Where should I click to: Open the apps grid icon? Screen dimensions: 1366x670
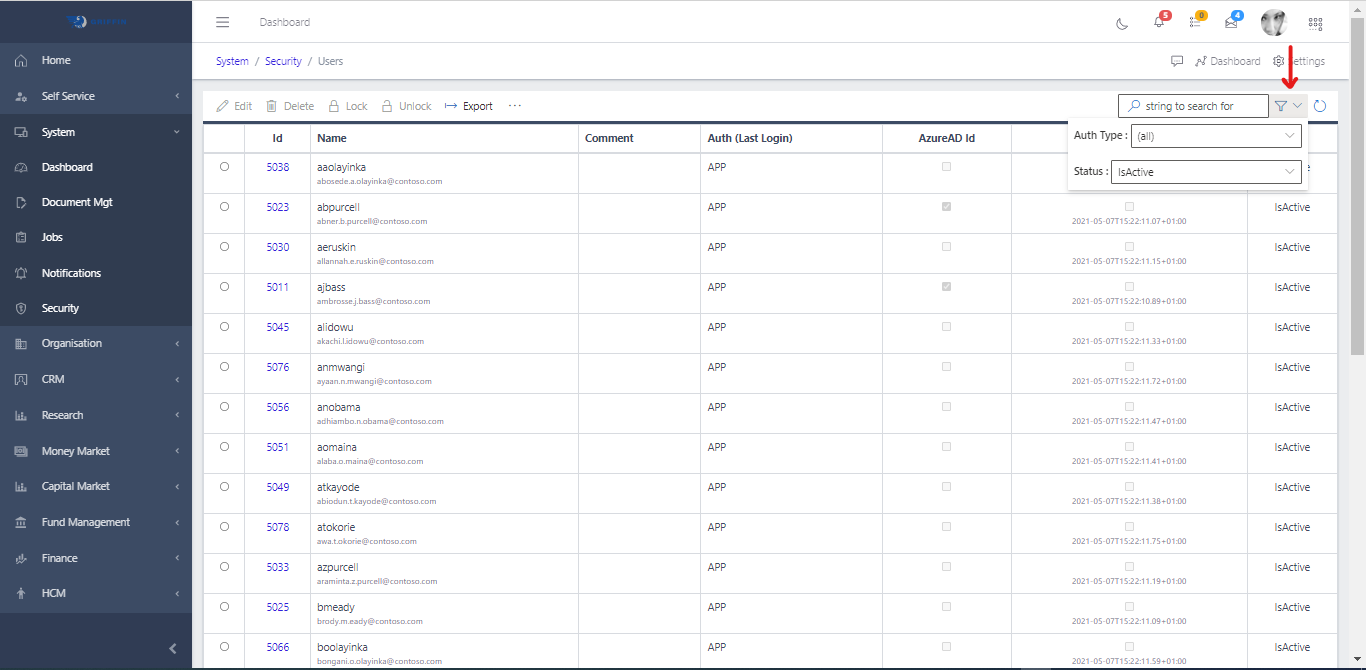click(x=1315, y=23)
